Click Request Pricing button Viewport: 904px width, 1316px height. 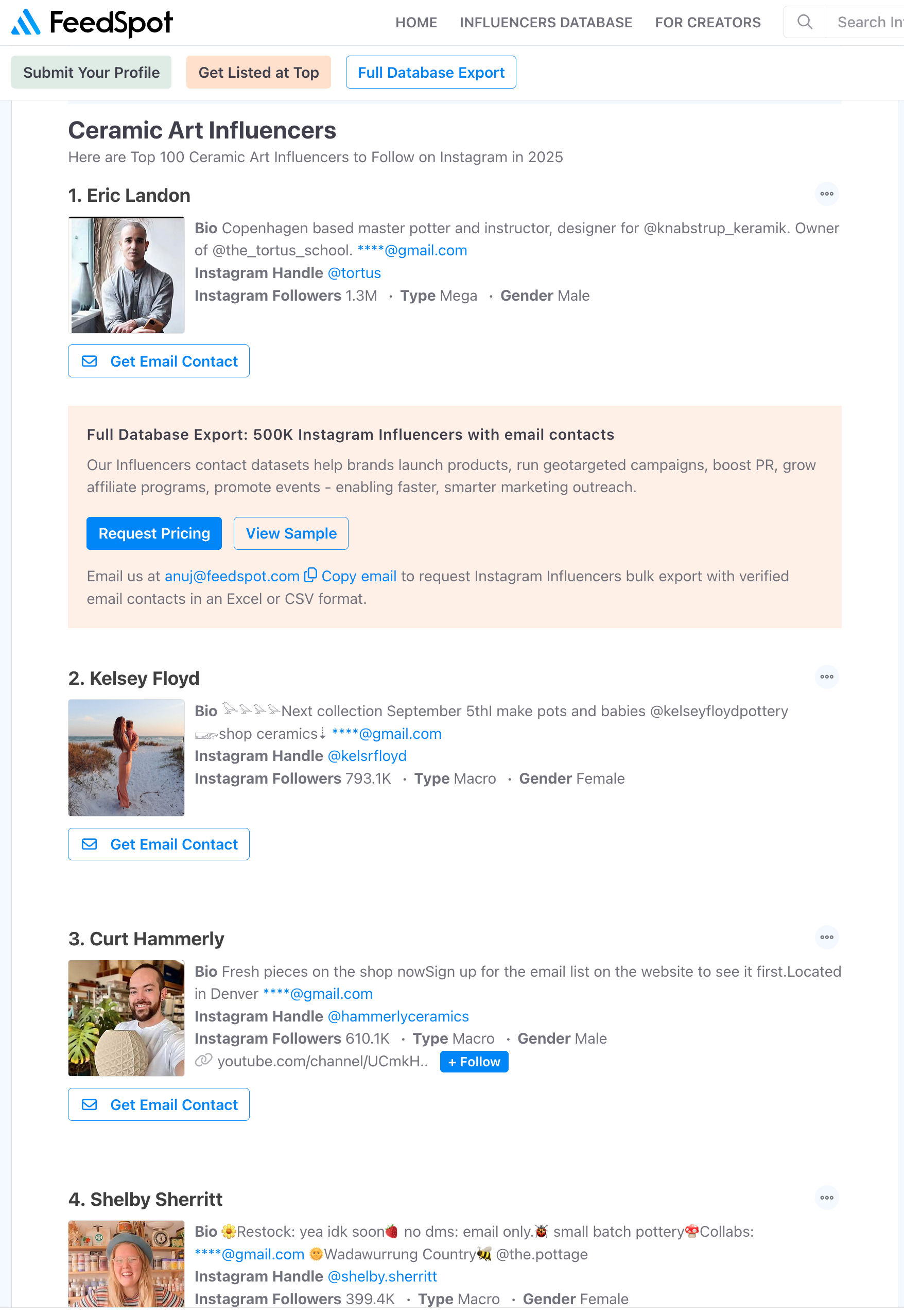click(x=154, y=533)
